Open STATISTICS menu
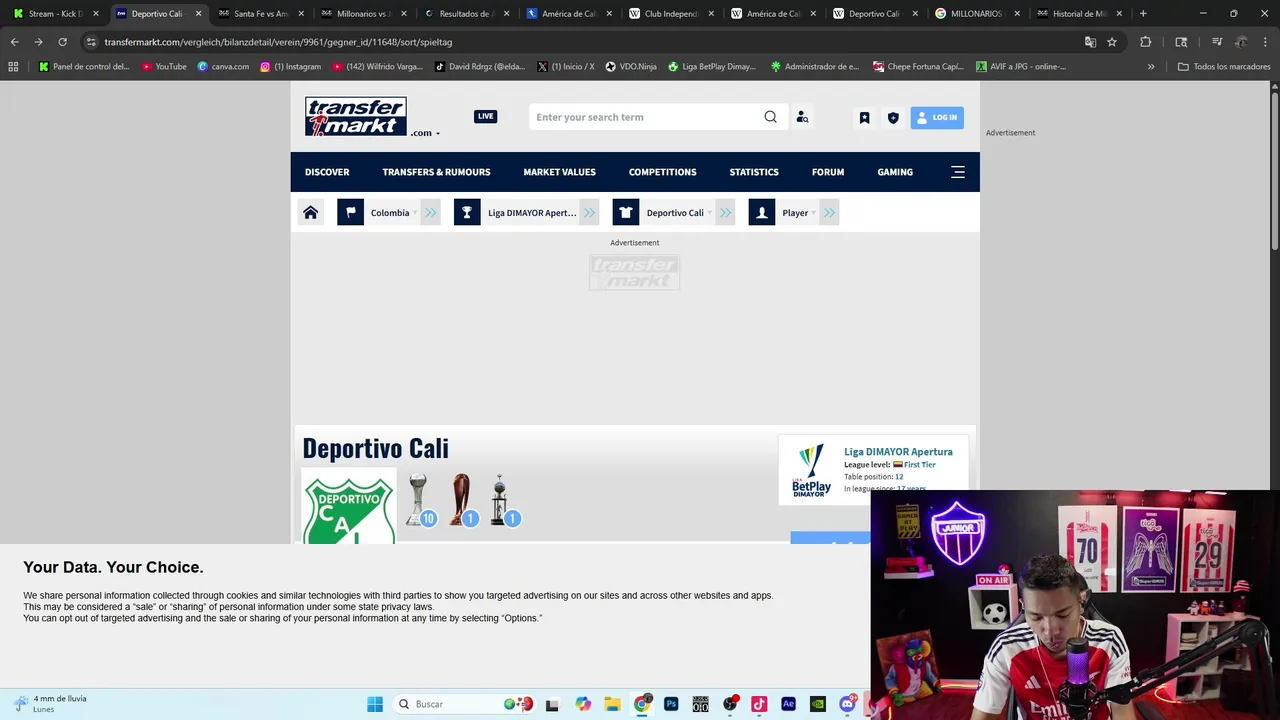 coord(754,172)
